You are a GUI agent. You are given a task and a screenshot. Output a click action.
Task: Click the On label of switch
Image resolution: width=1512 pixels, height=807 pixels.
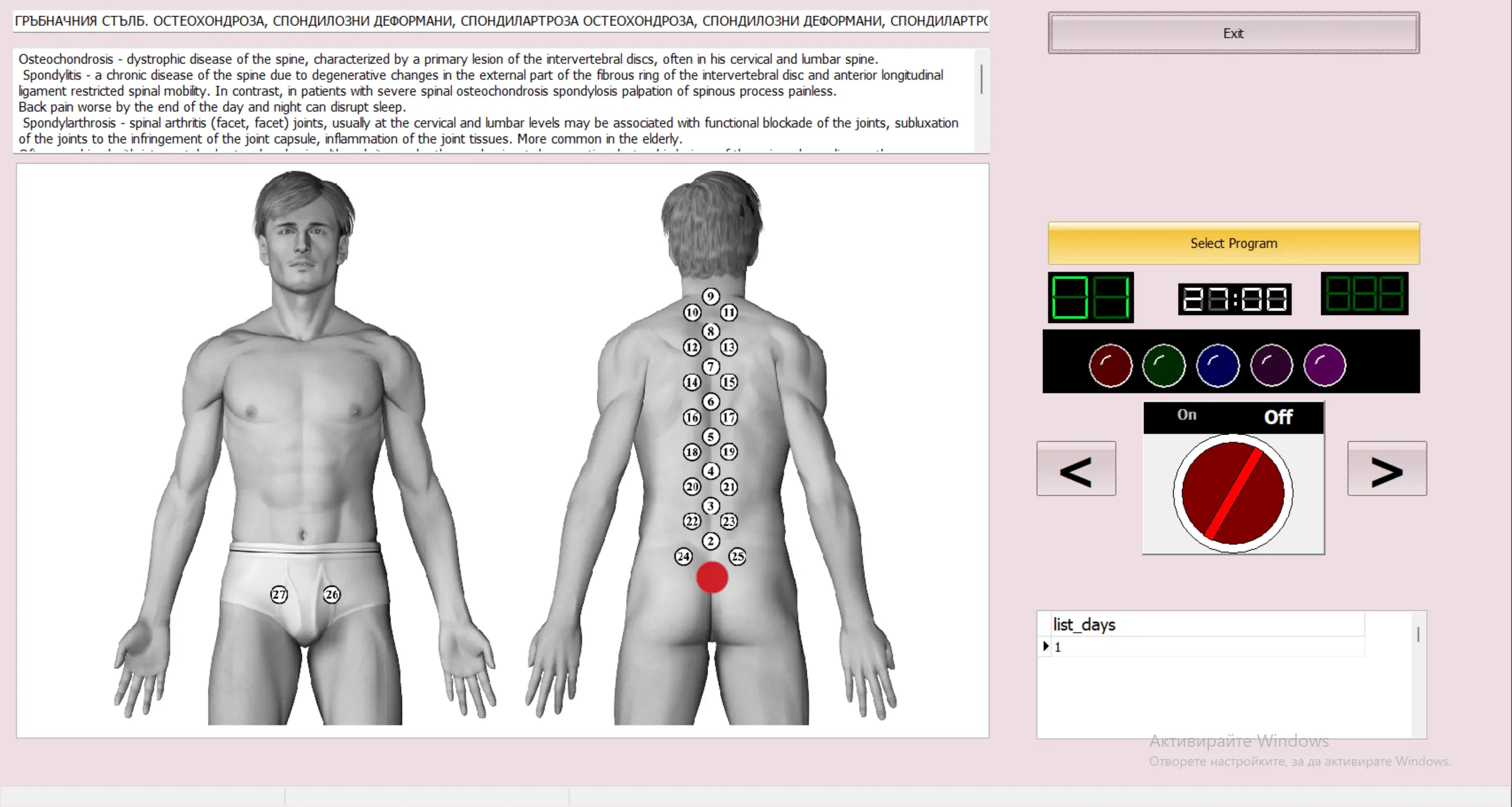[x=1187, y=415]
